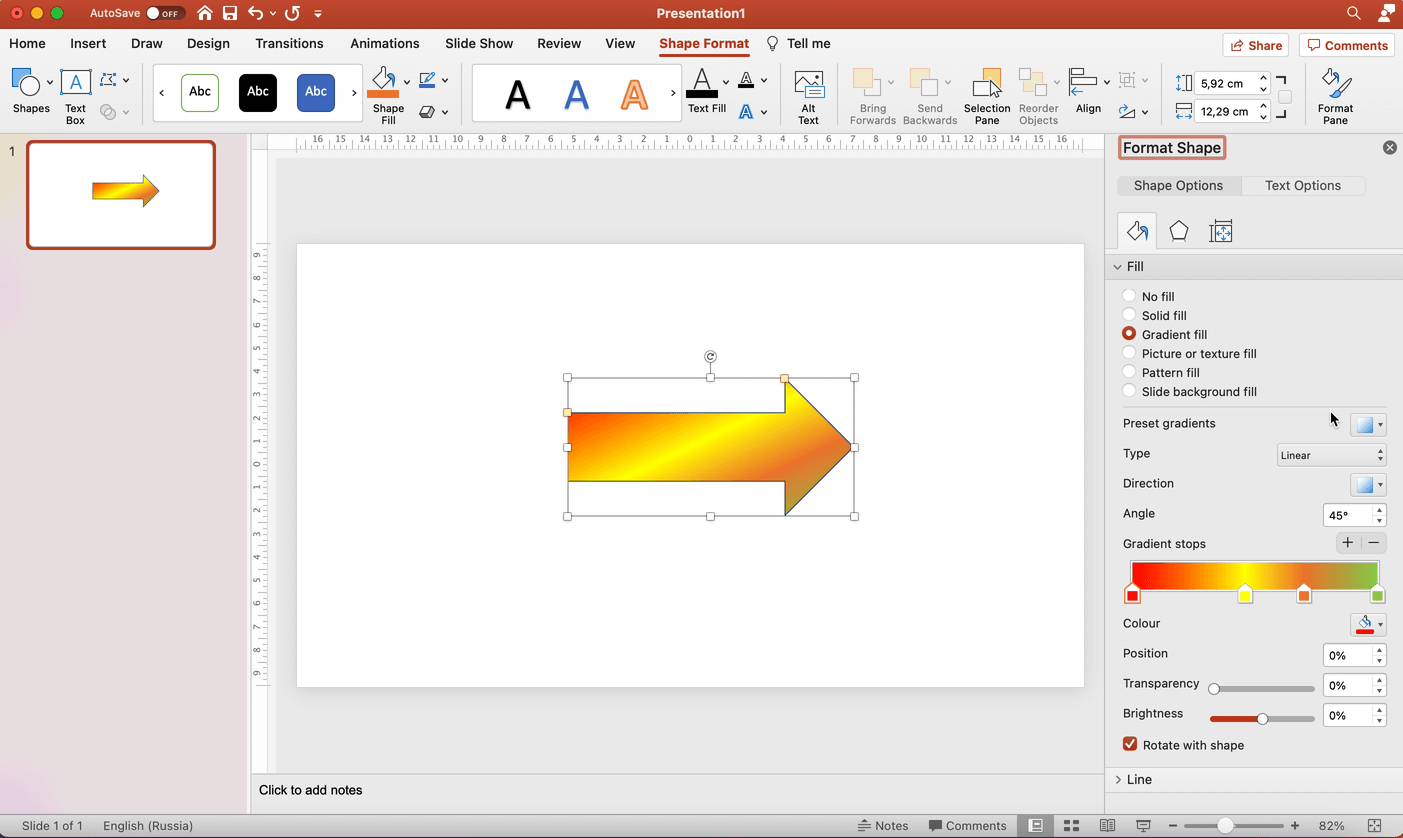Click the Brightness slider
The height and width of the screenshot is (838, 1403).
coord(1262,718)
